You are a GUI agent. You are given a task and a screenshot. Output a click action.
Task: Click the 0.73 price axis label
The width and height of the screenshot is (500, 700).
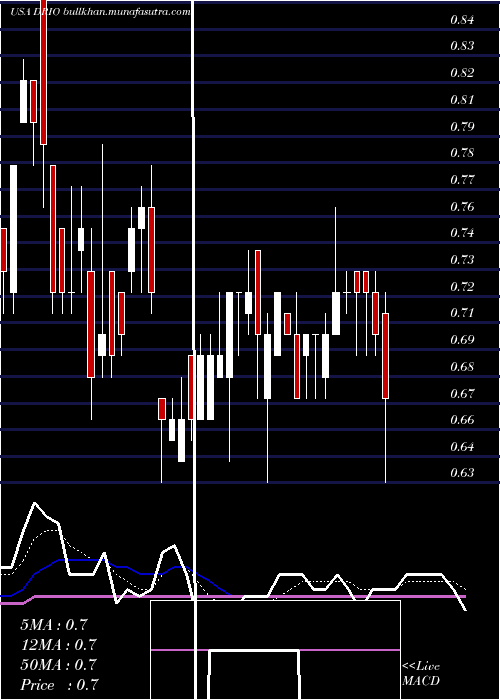[462, 259]
